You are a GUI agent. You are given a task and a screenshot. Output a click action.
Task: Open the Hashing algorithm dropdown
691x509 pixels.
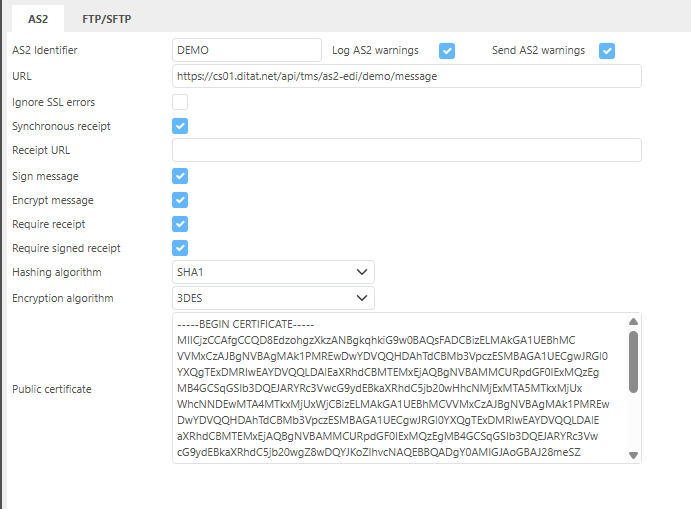tap(272, 272)
